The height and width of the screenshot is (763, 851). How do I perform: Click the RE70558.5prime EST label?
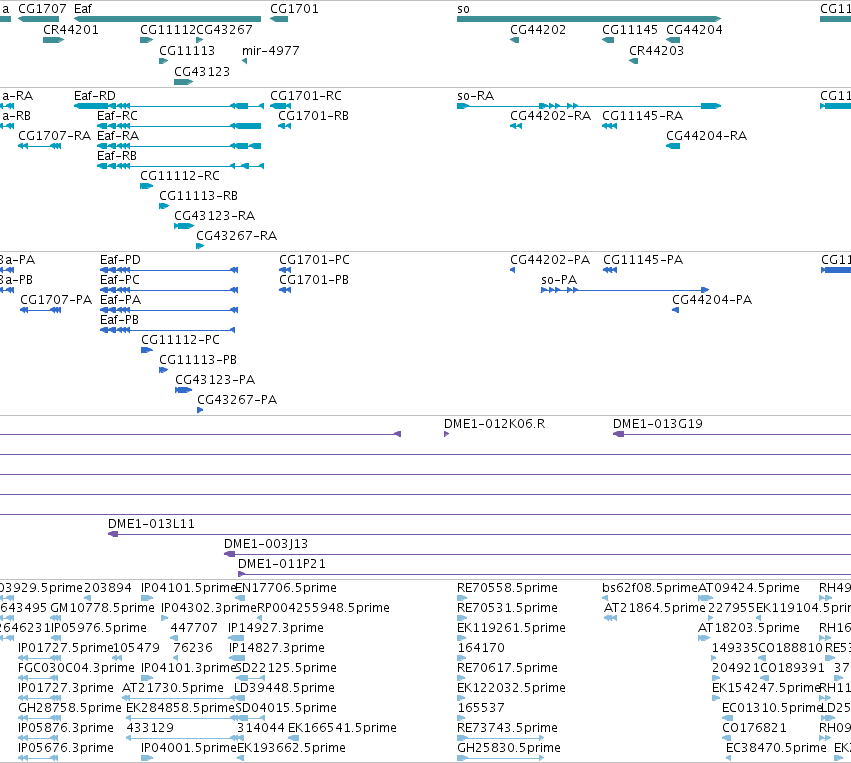[x=507, y=588]
